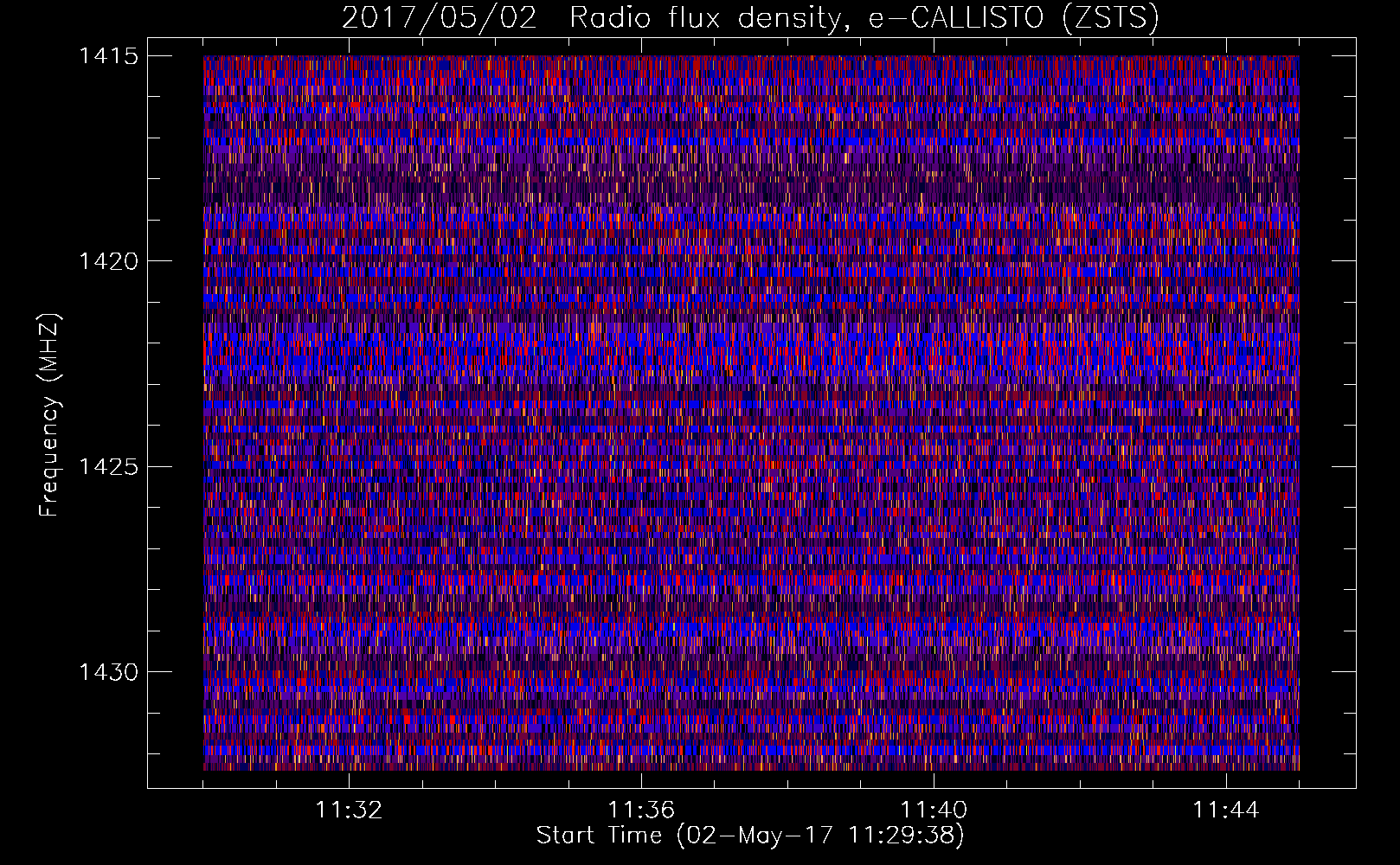Click the 1425 frequency tick label

[108, 467]
